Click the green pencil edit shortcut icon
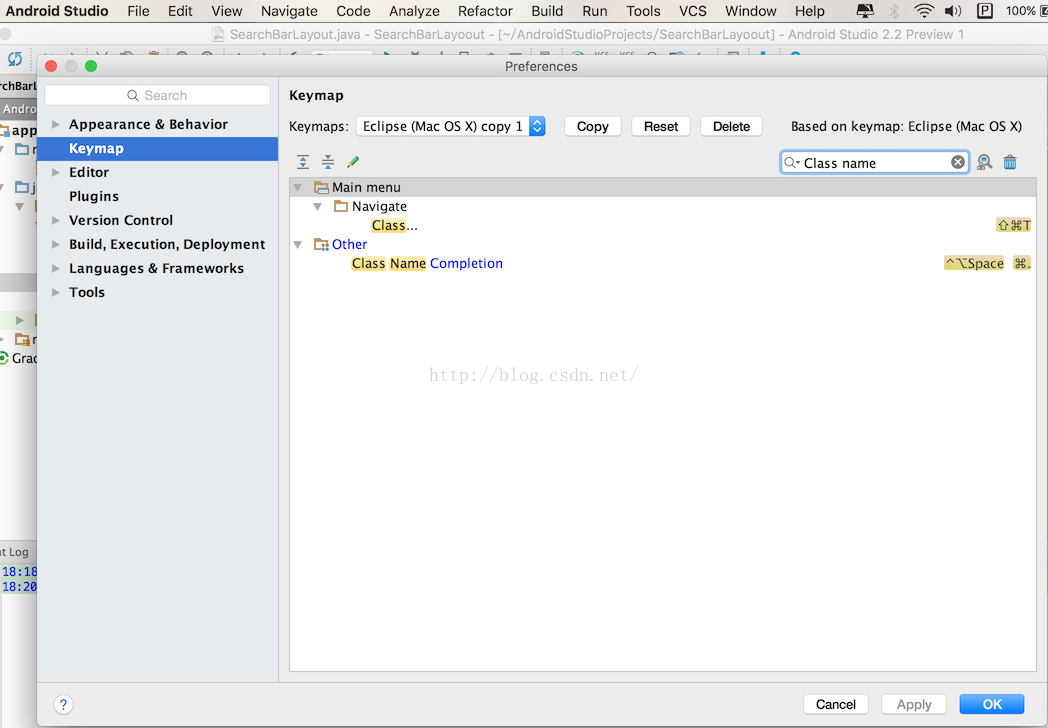Viewport: 1048px width, 728px height. (x=353, y=162)
